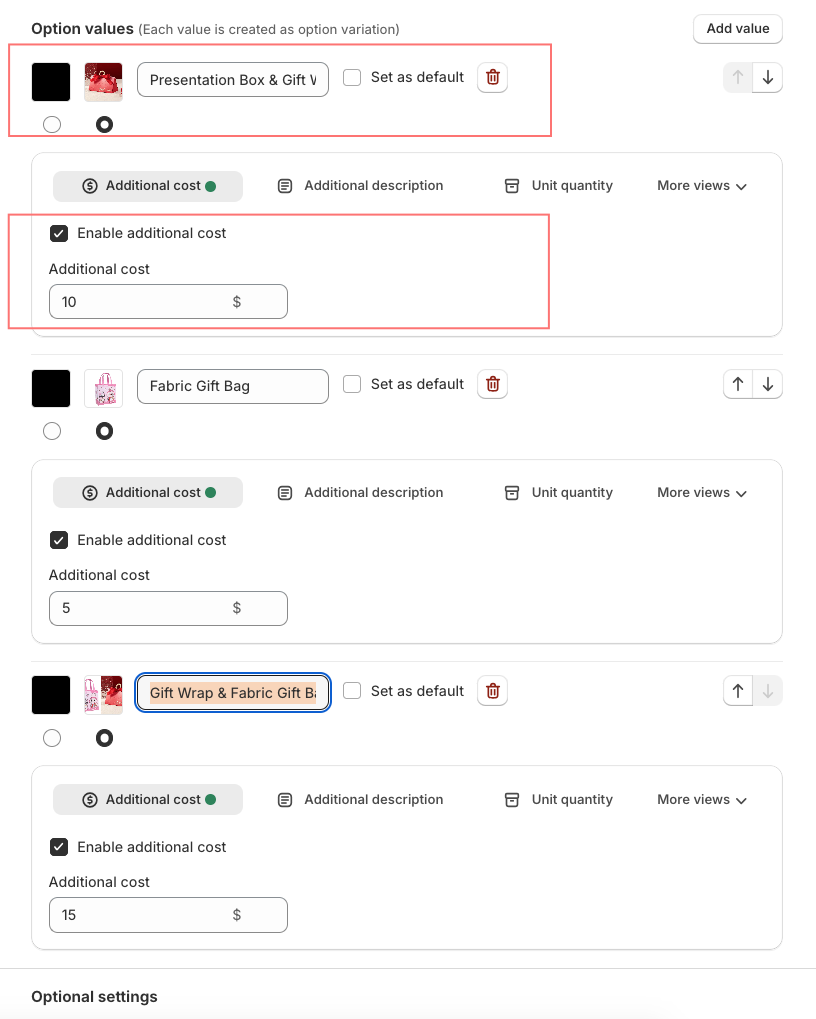Expand More views in first value panel
Screen dimensions: 816x1019
702,186
